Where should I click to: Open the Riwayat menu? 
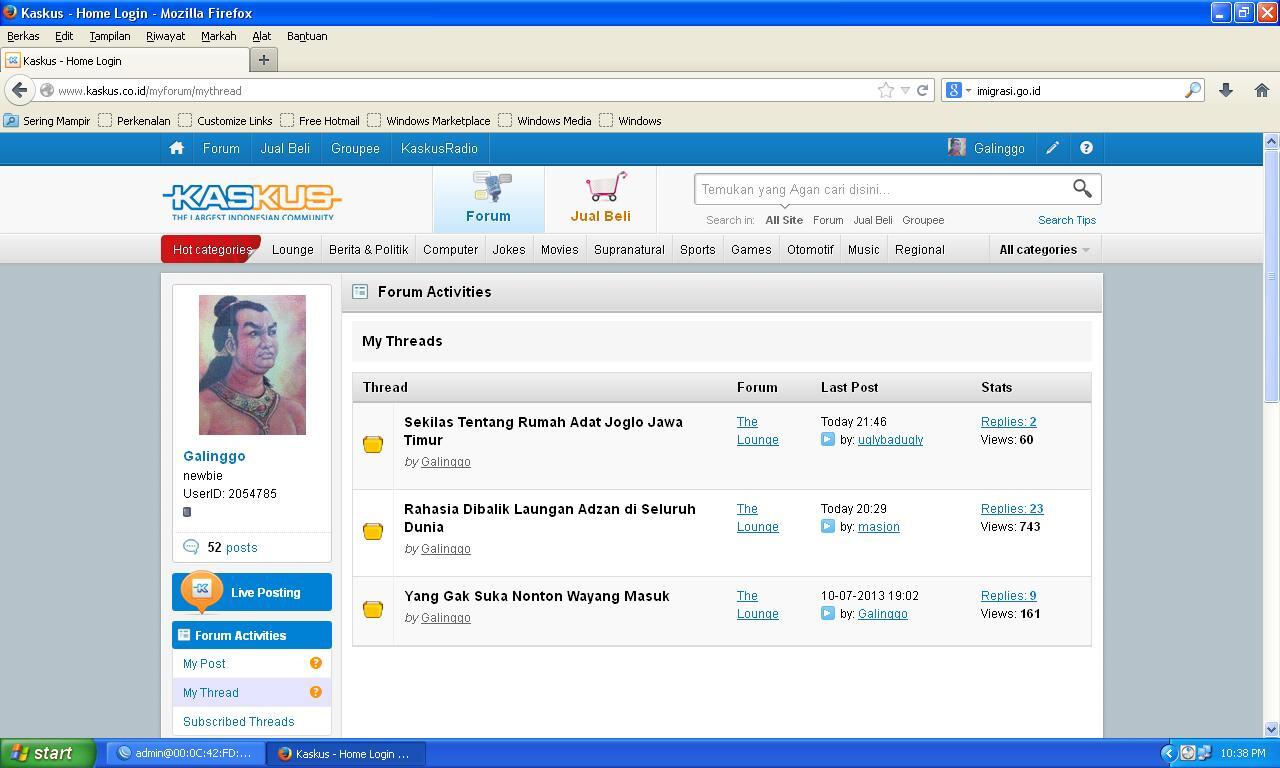click(165, 36)
